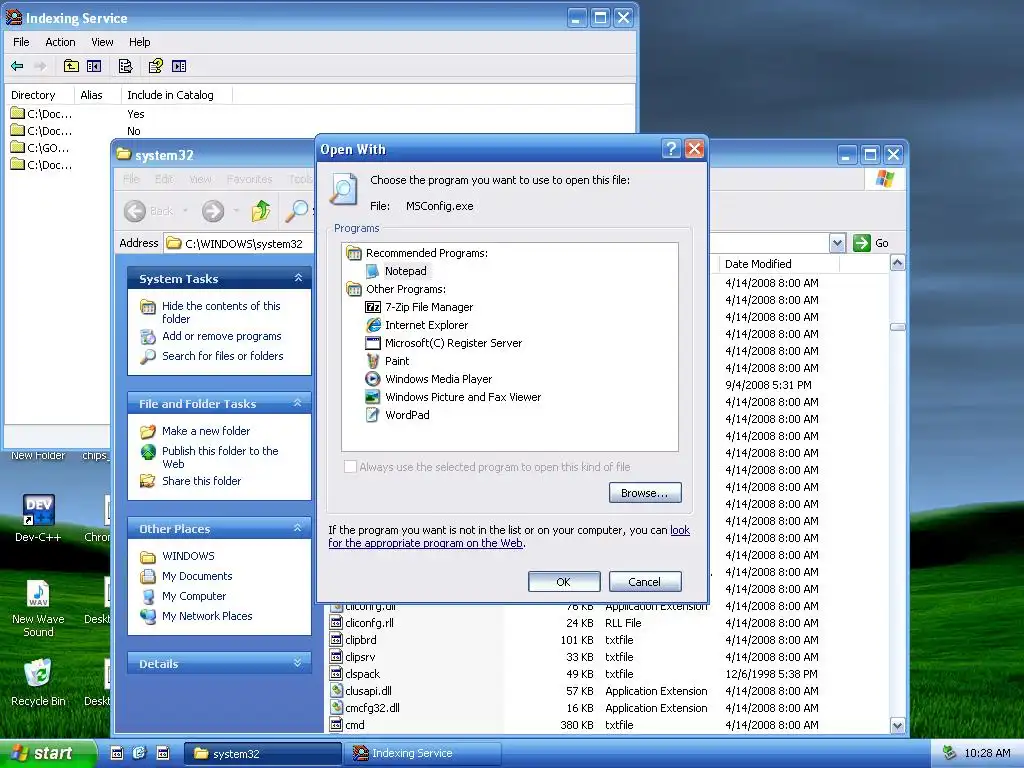Click the Forward arrow in system32 toolbar
The image size is (1024, 768).
[x=213, y=211]
